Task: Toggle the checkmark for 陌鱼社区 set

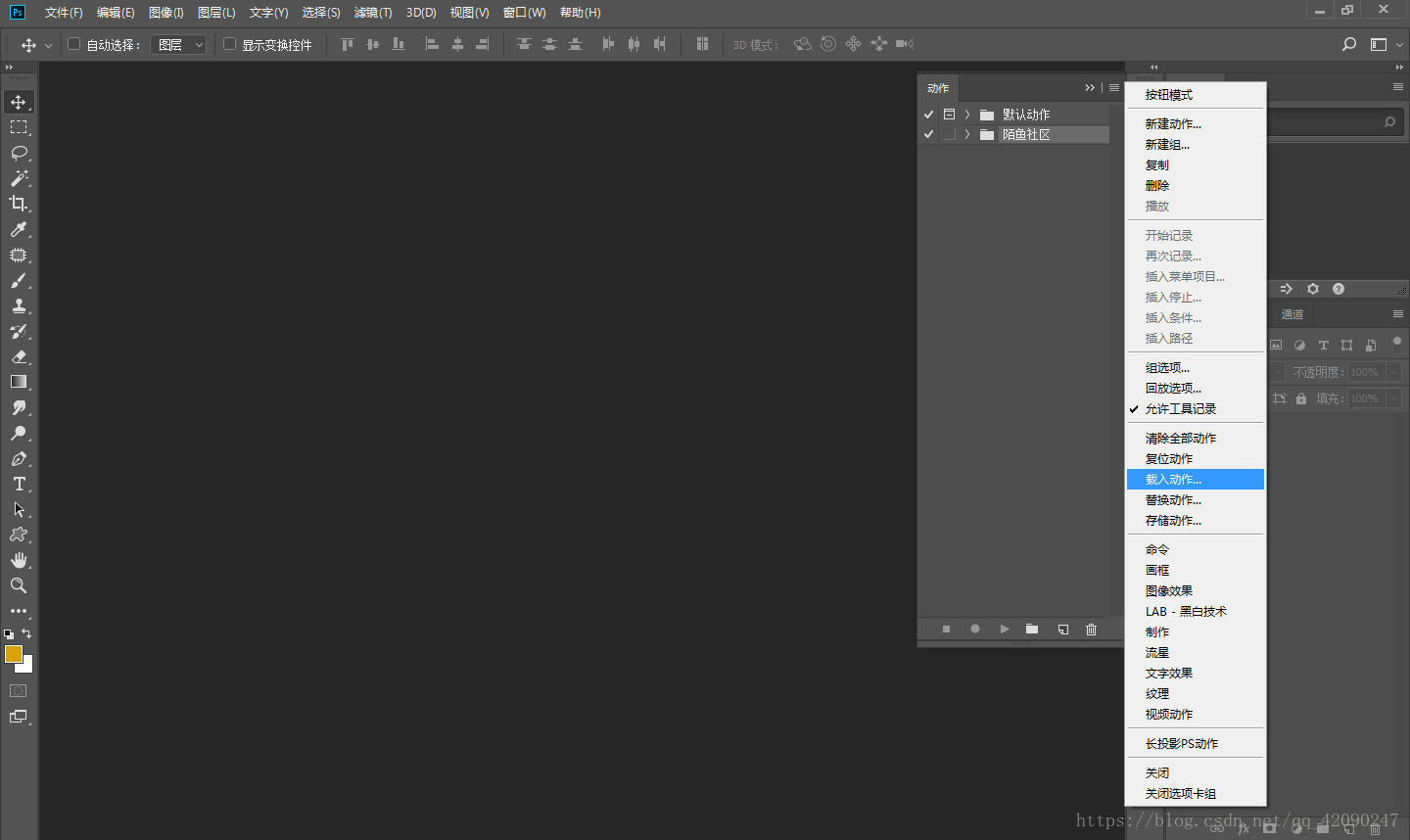Action: coord(928,134)
